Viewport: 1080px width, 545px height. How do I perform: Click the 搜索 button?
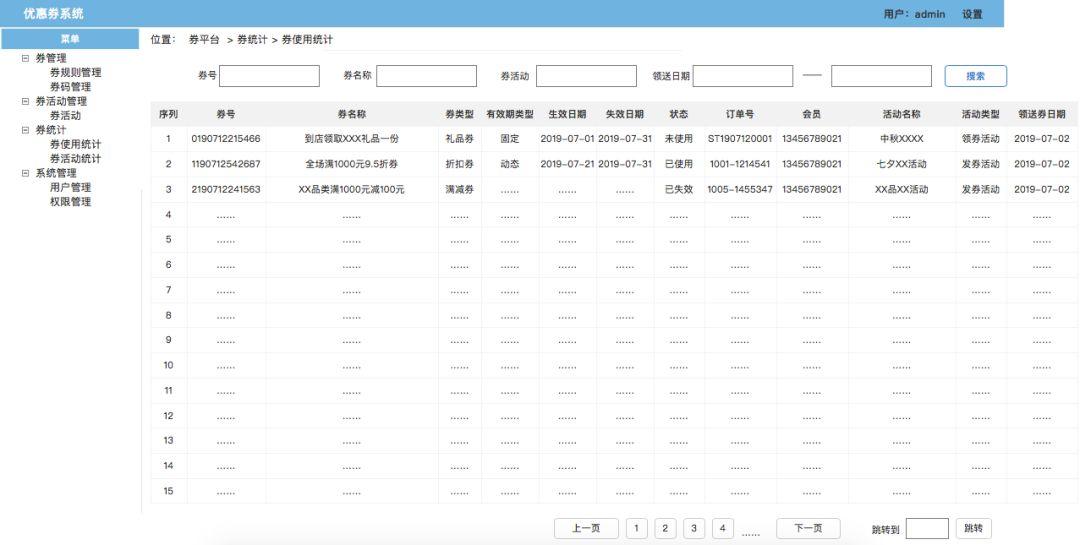(x=975, y=76)
